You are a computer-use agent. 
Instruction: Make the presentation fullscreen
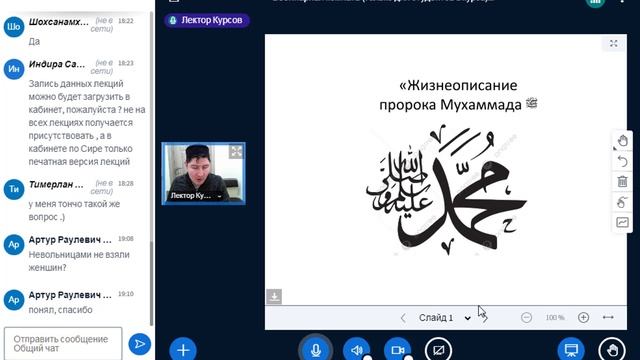point(613,44)
